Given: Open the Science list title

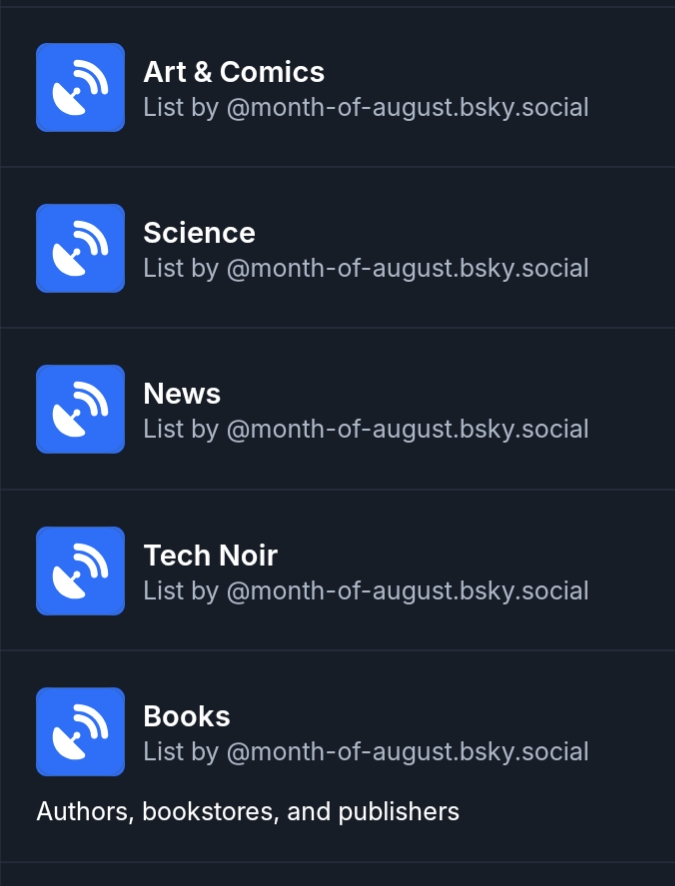Looking at the screenshot, I should (x=199, y=233).
